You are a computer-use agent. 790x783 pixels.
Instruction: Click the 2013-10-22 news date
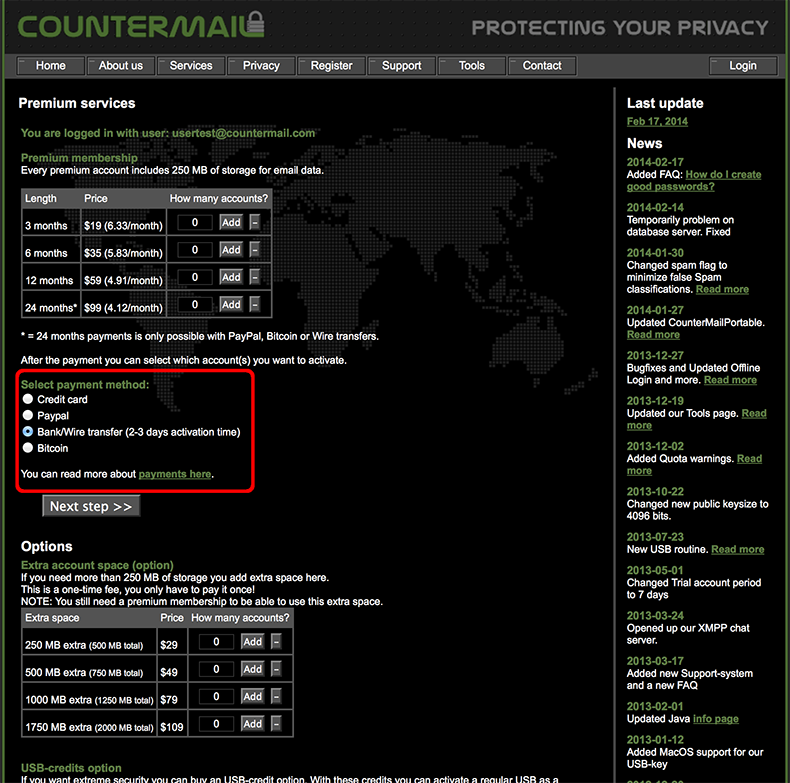coord(655,491)
